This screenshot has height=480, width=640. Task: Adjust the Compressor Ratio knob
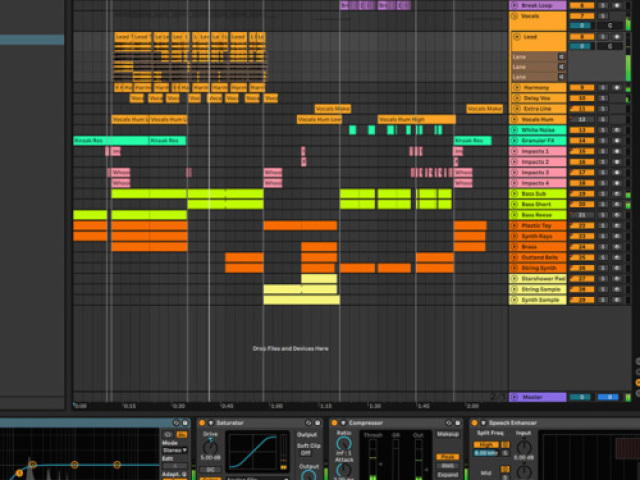pos(344,444)
